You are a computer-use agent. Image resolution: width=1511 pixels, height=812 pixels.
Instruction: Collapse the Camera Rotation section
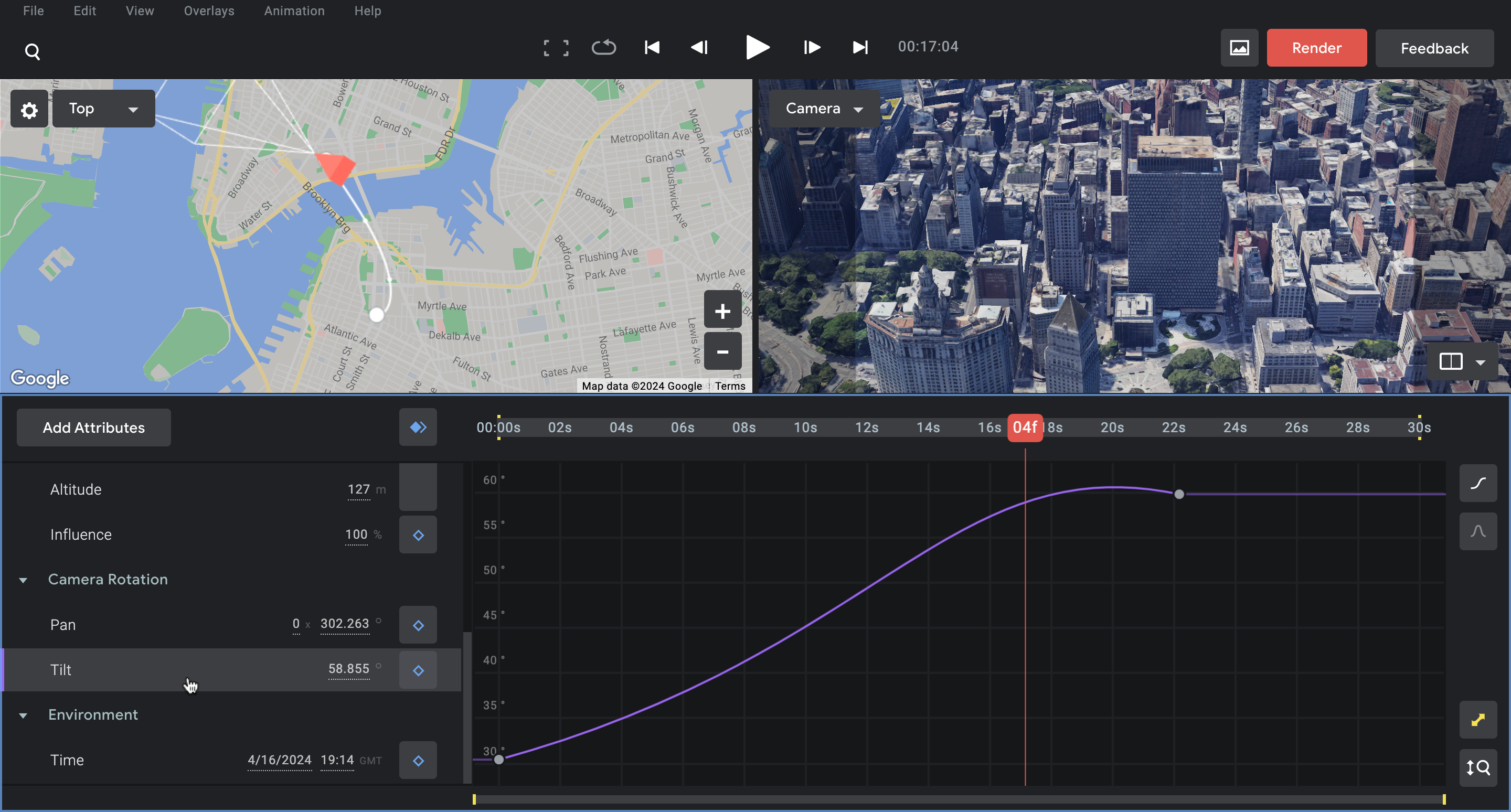(24, 580)
